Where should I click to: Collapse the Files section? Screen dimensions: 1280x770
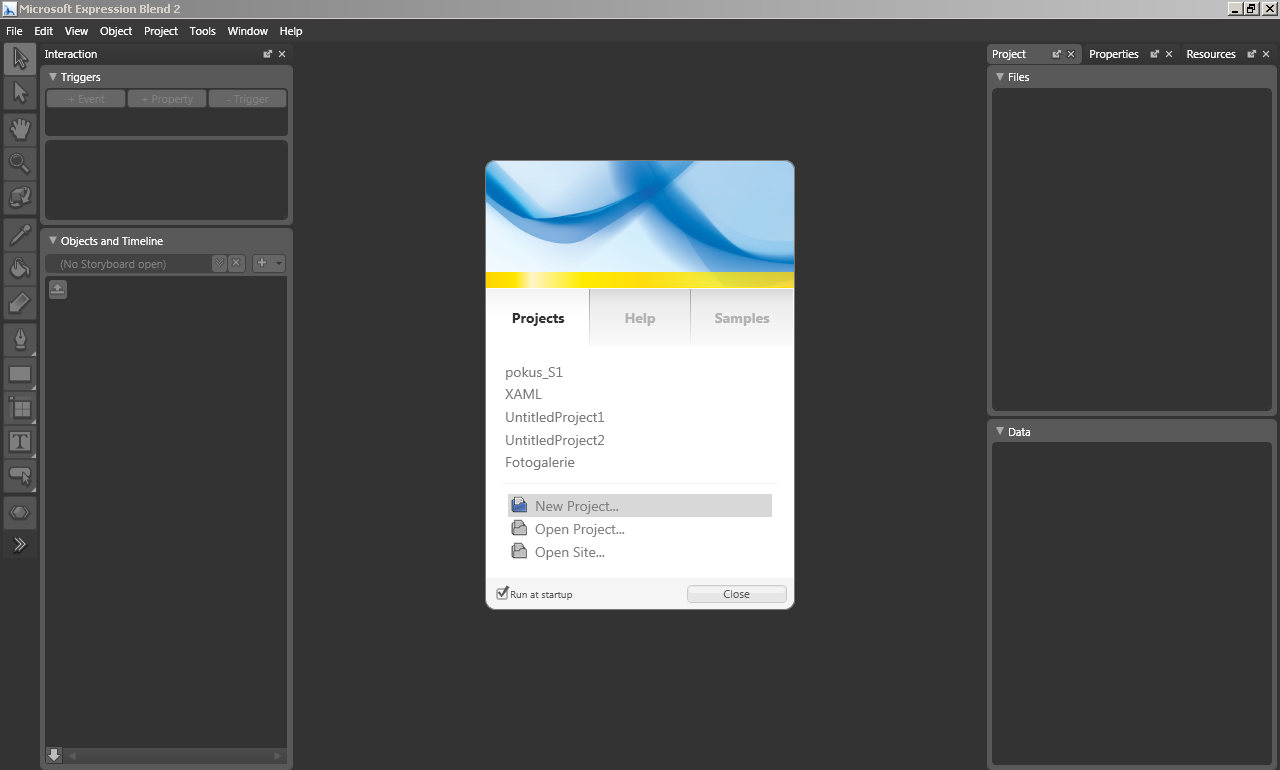1000,77
